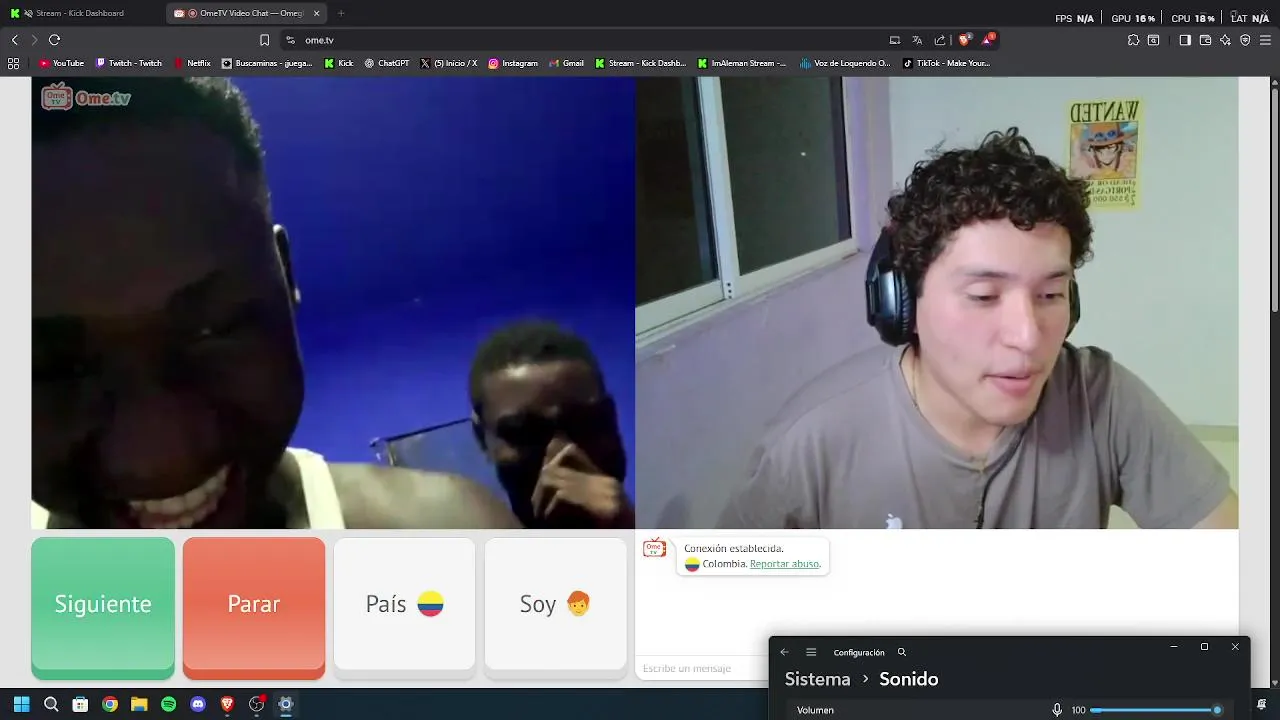The image size is (1280, 720).
Task: Click the Reportar abuso link
Action: tap(784, 564)
